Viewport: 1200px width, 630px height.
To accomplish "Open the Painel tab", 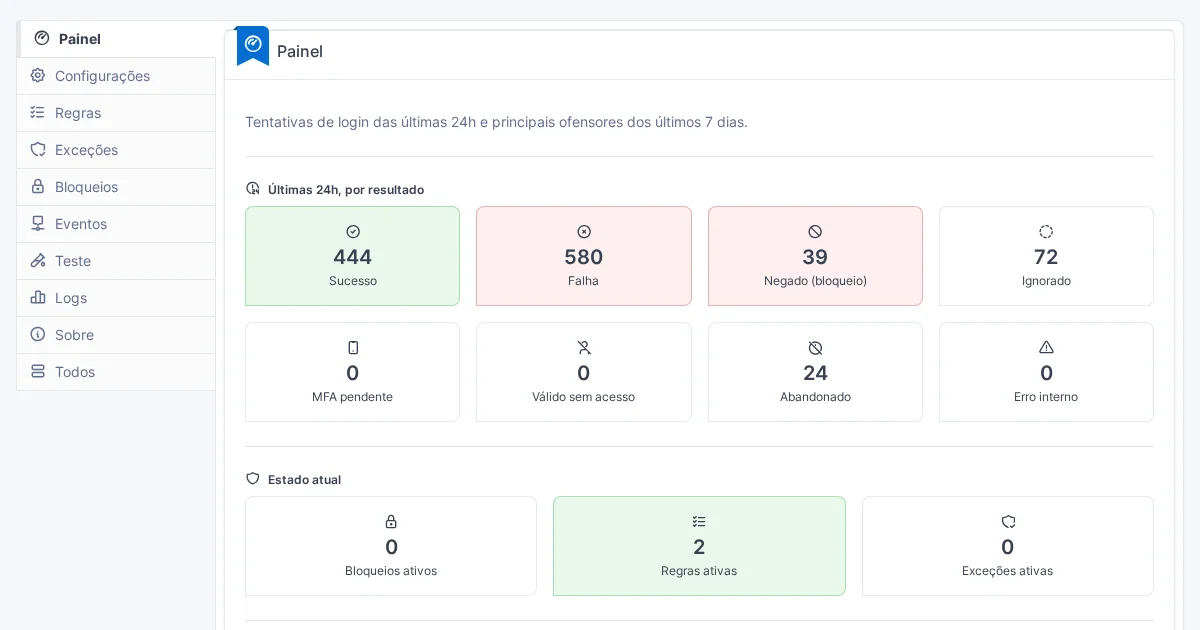I will 116,39.
